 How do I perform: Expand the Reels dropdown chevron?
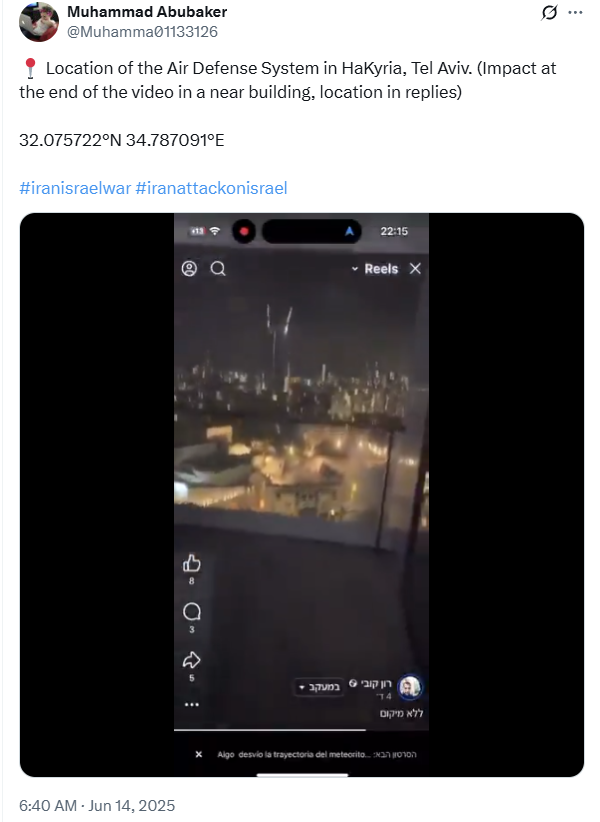pyautogui.click(x=355, y=269)
